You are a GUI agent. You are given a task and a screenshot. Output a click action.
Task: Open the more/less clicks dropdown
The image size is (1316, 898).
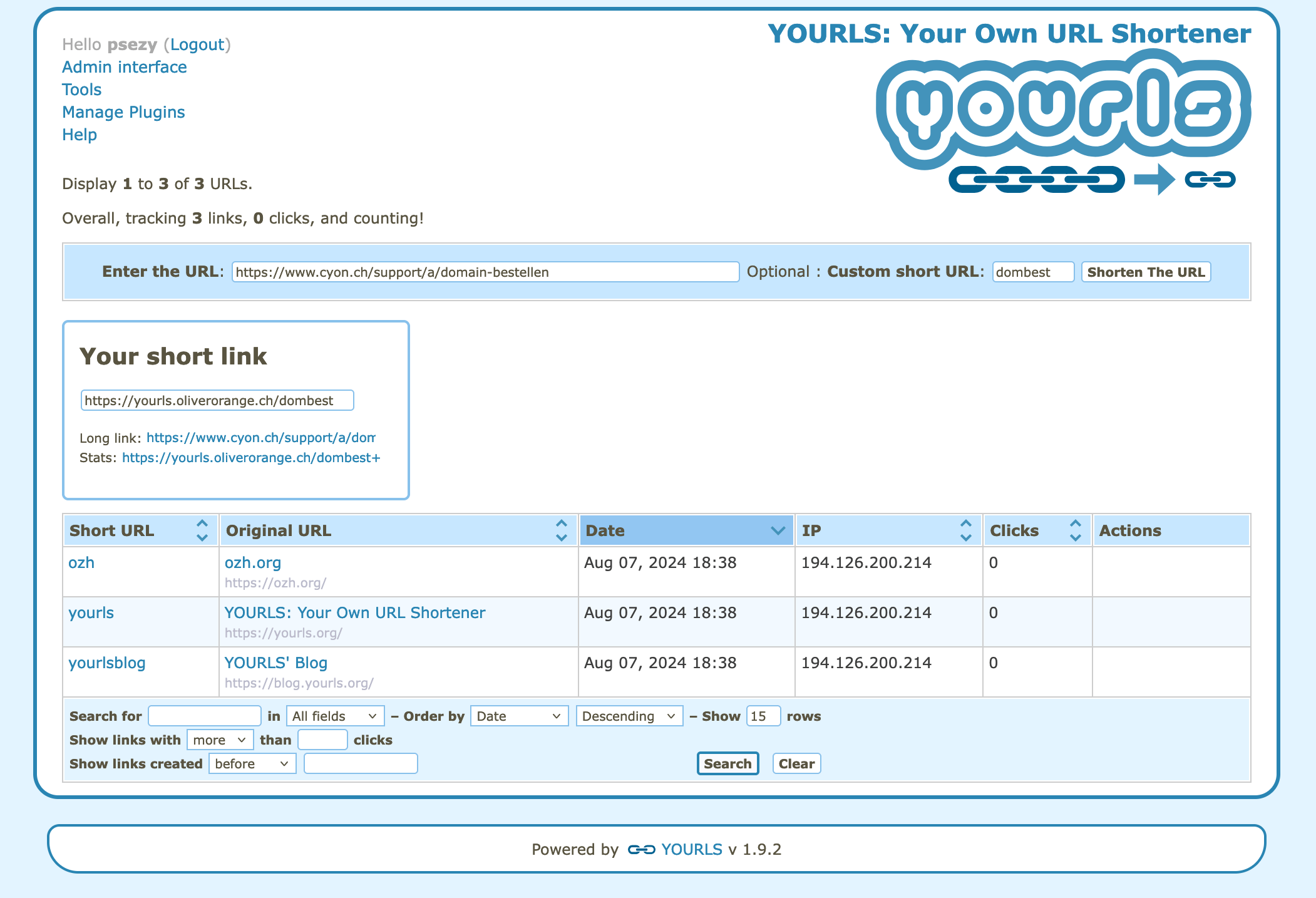coord(220,740)
